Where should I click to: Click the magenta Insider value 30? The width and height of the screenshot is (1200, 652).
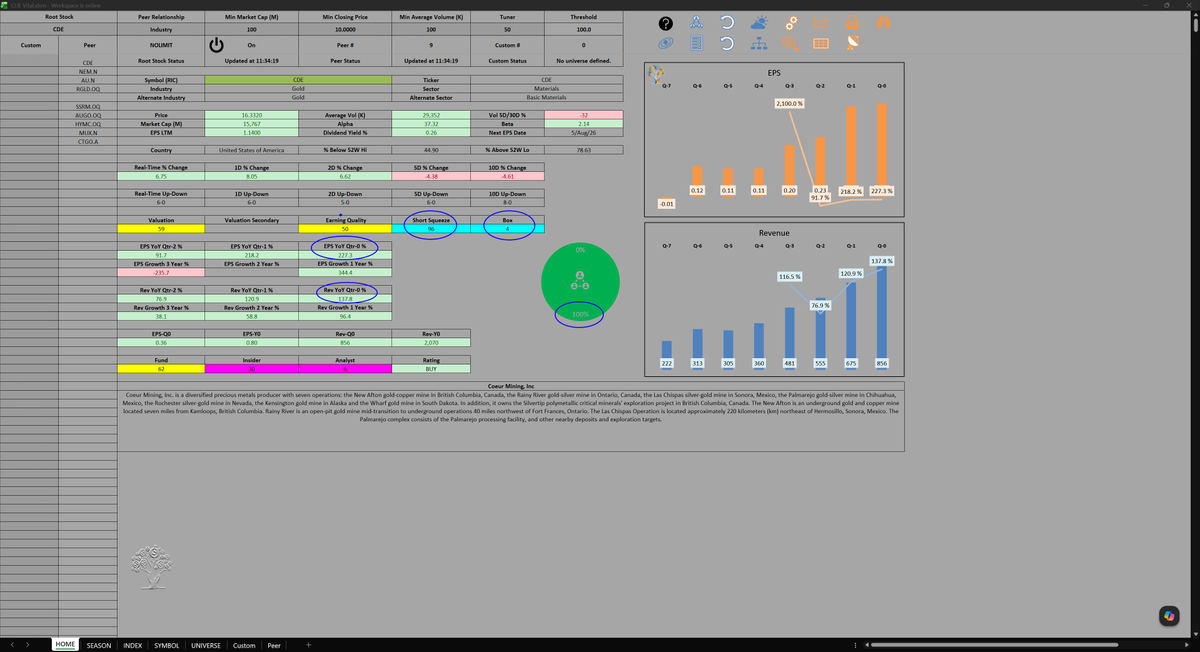coord(252,369)
